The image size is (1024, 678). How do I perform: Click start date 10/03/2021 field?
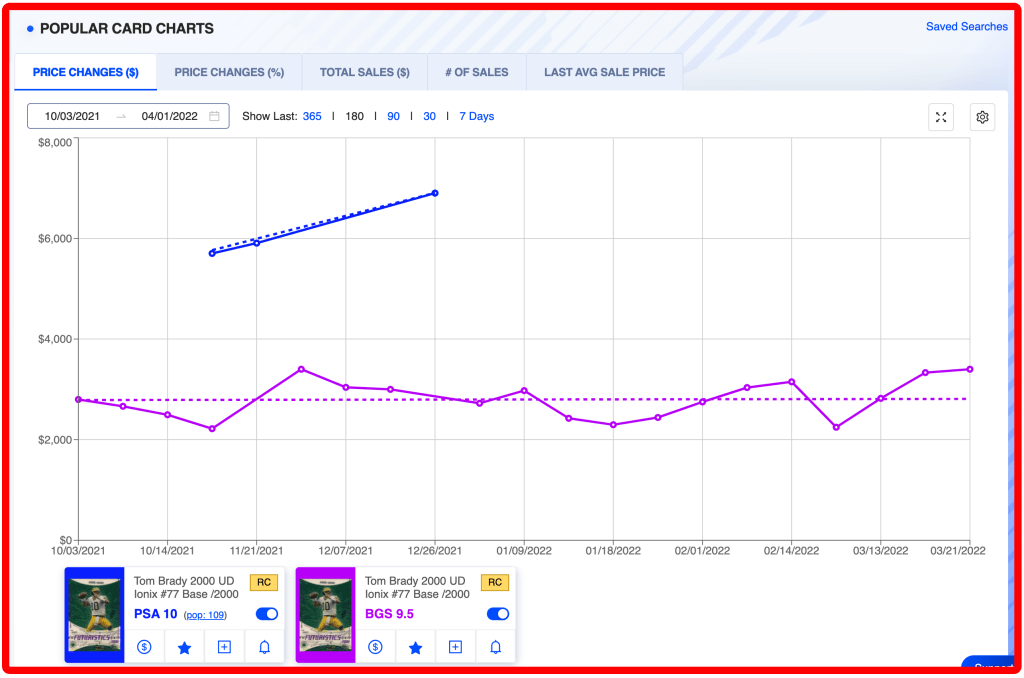pyautogui.click(x=72, y=116)
